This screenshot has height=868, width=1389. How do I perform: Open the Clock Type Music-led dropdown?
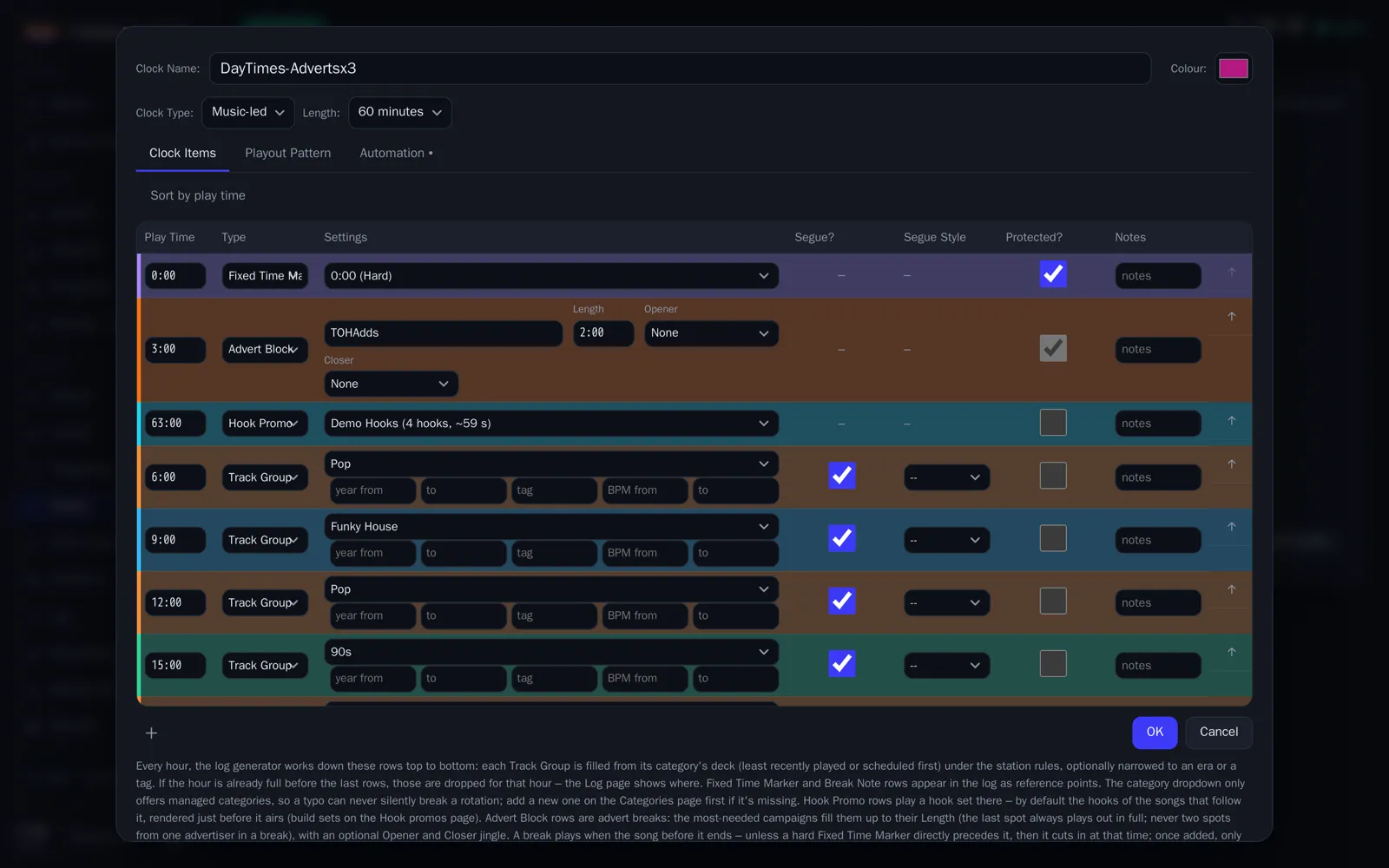[248, 112]
